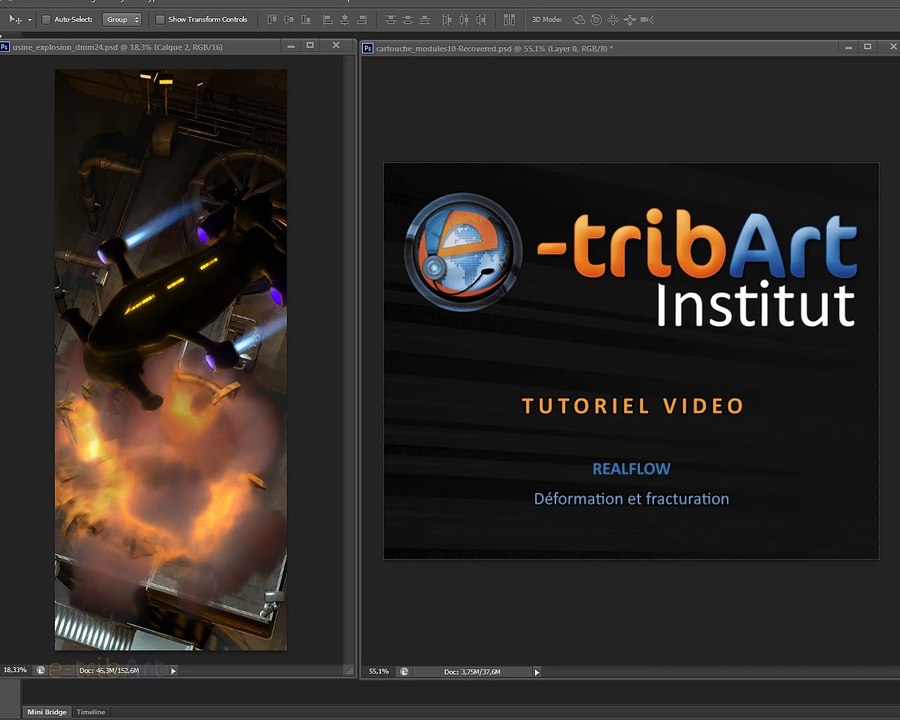The height and width of the screenshot is (720, 900).
Task: Select 3D Mode pan object icon
Action: (613, 20)
